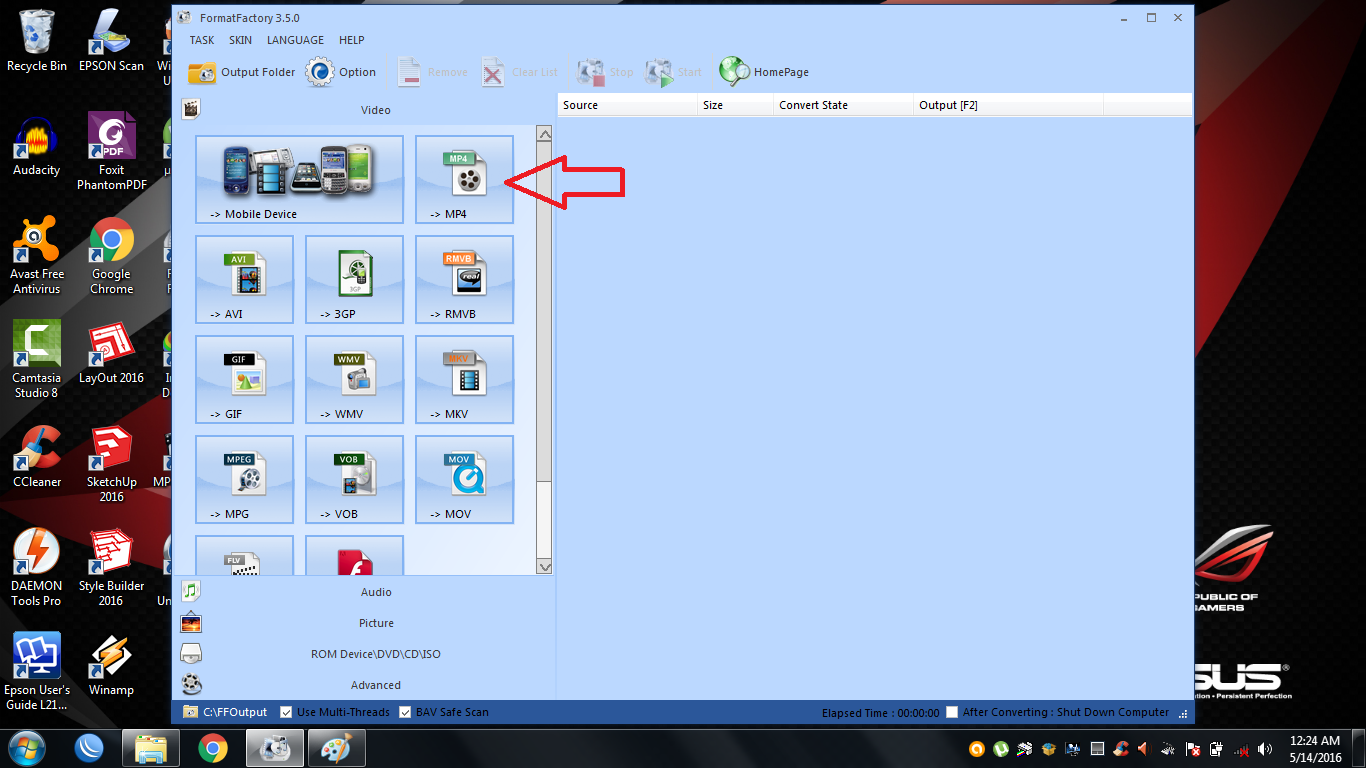Switch to Paint taskbar button
This screenshot has width=1366, height=768.
(x=336, y=748)
